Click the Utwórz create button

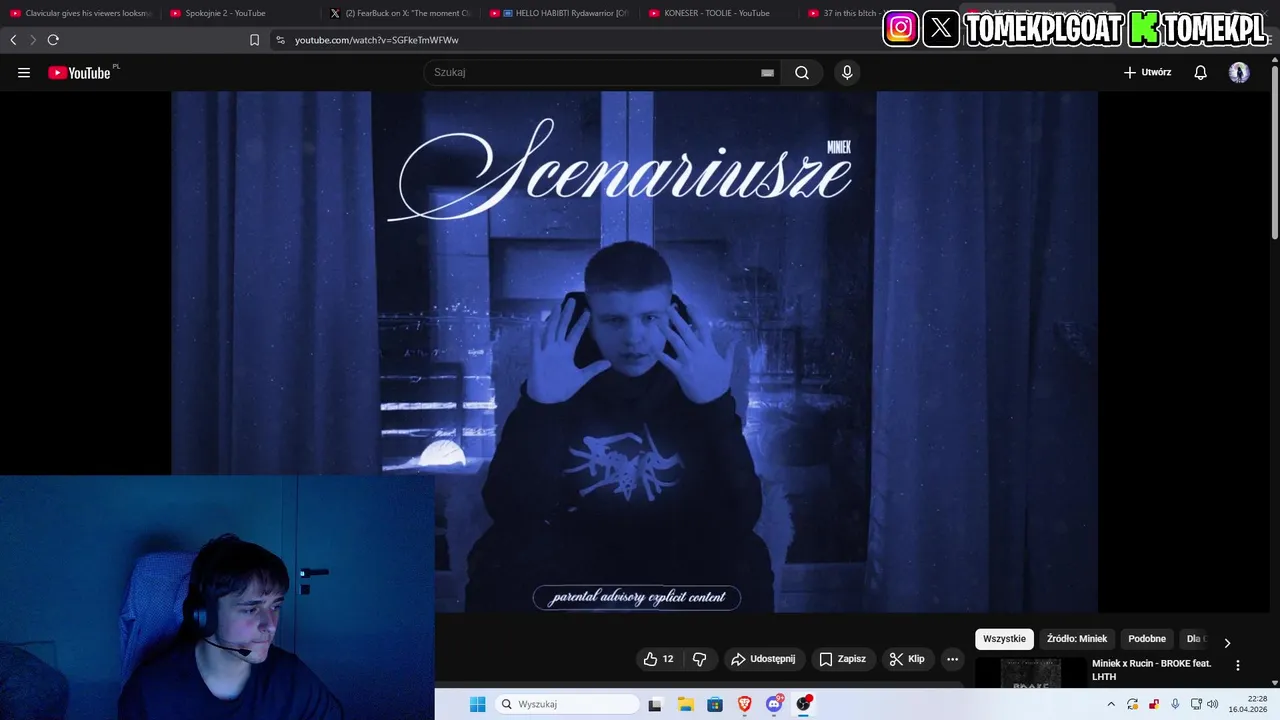coord(1147,72)
